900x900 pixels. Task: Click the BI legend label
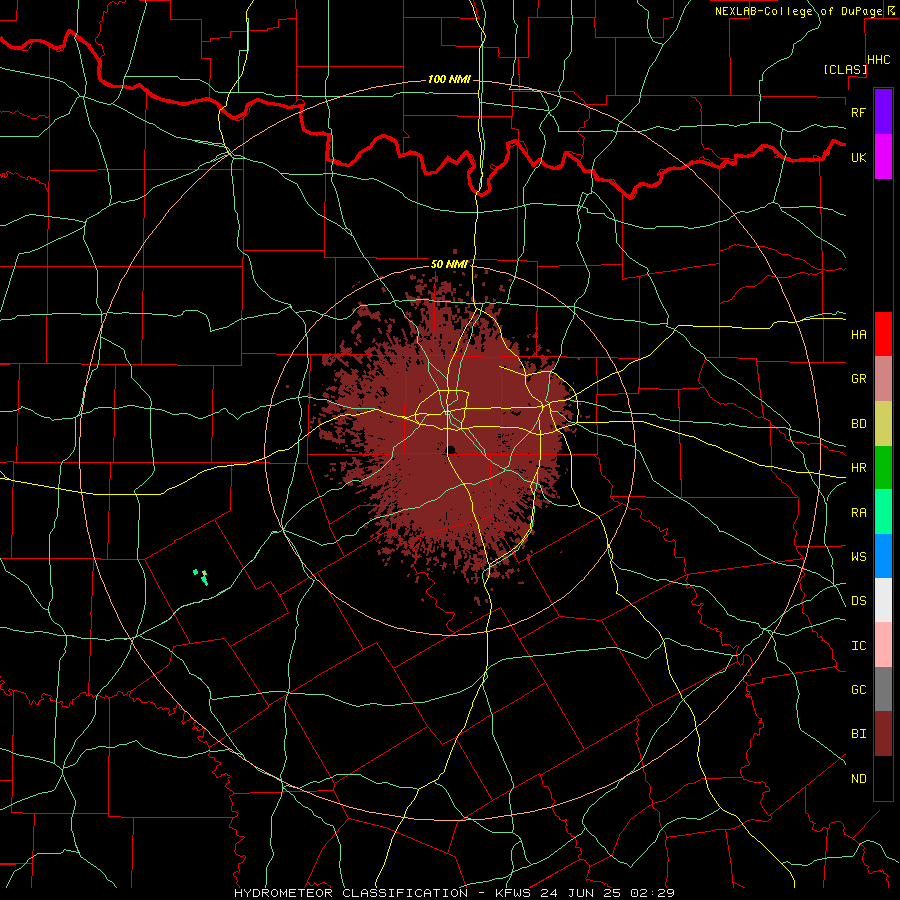click(x=858, y=734)
